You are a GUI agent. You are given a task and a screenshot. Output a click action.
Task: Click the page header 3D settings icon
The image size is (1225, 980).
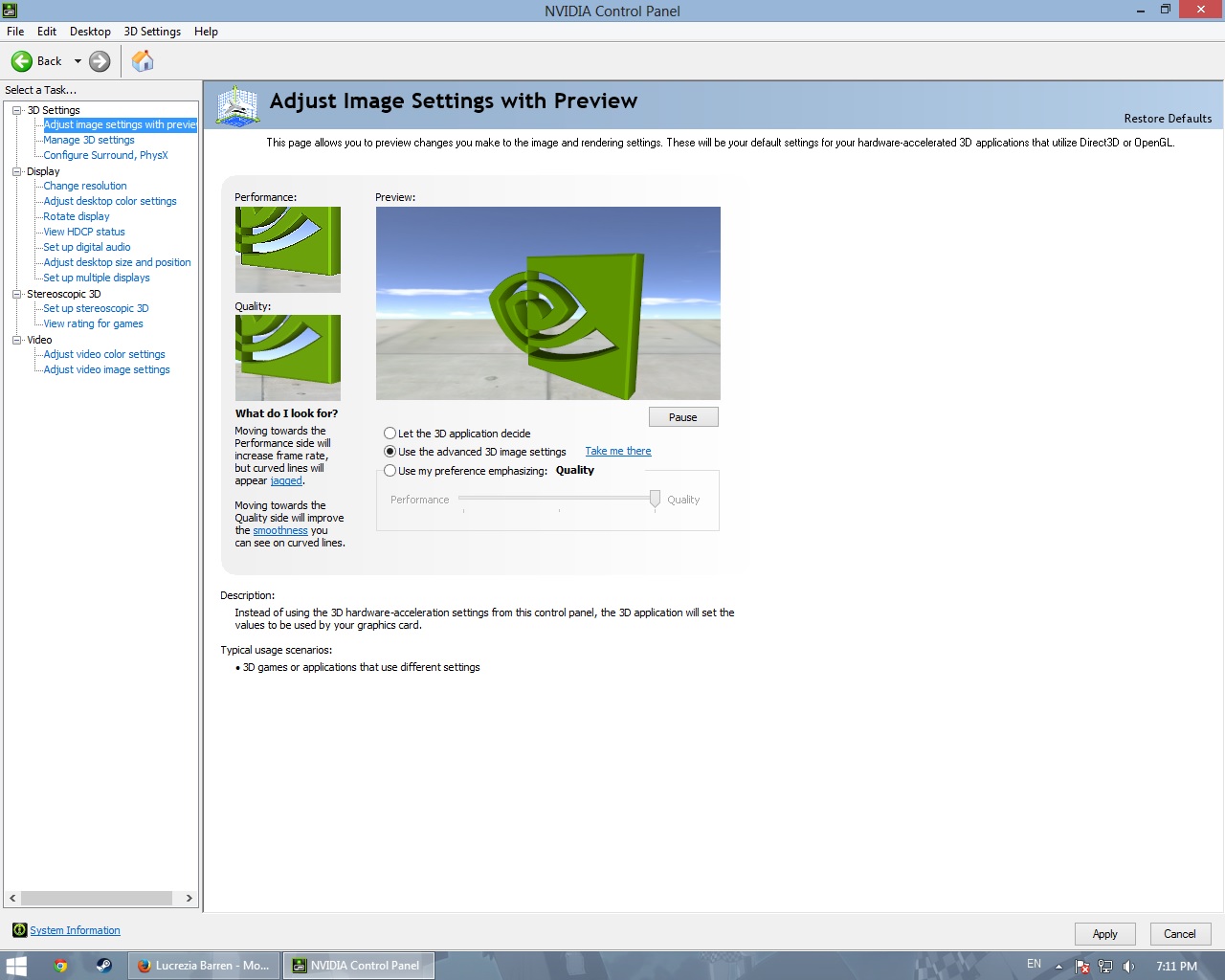237,105
